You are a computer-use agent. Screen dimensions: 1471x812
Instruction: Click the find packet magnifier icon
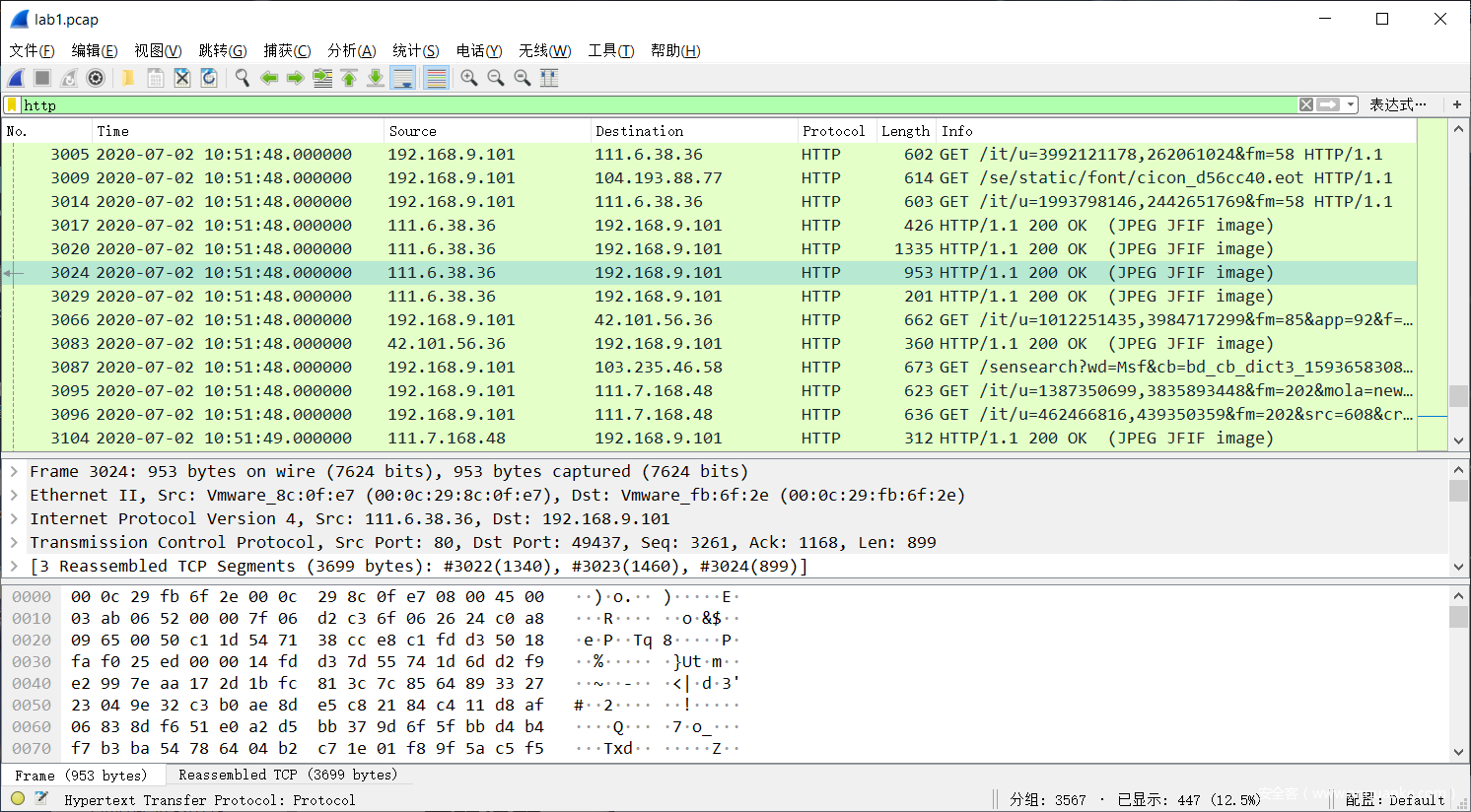pos(242,78)
